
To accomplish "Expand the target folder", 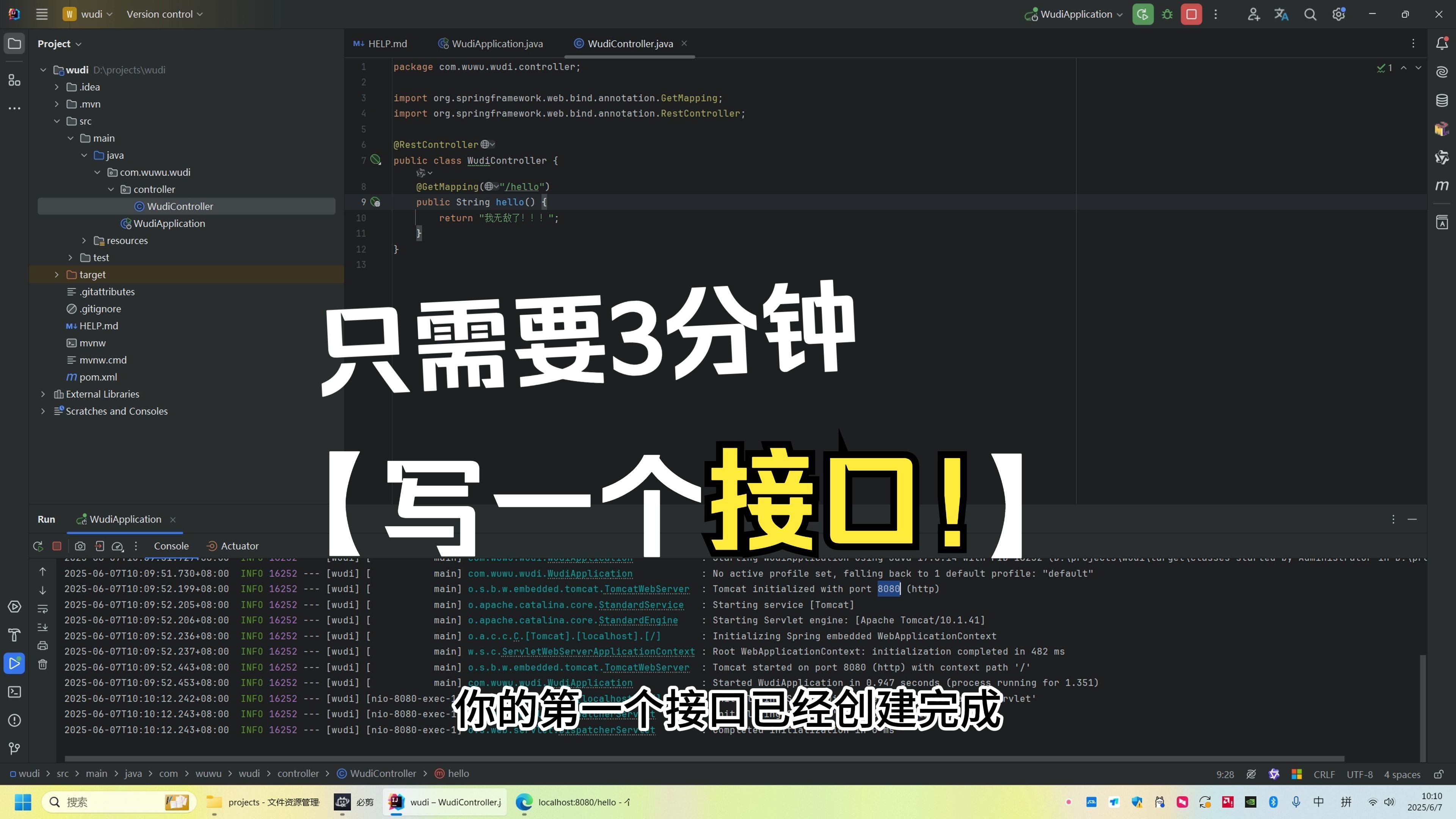I will [x=56, y=275].
